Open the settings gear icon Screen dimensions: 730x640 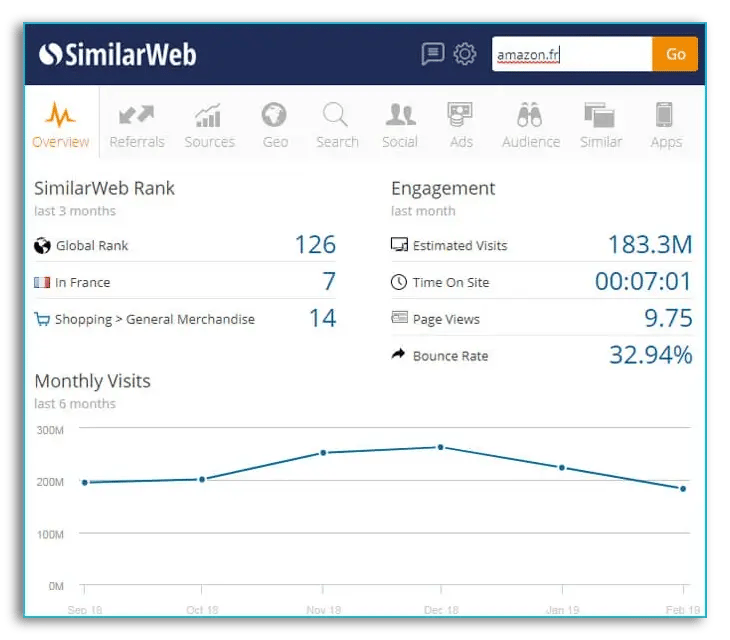pos(465,54)
